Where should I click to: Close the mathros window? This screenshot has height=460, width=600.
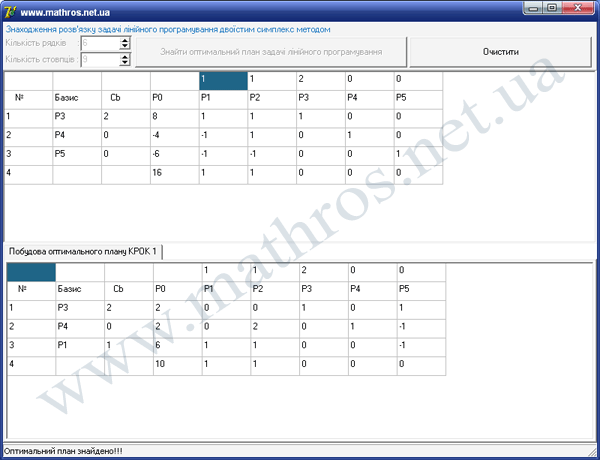pos(578,8)
